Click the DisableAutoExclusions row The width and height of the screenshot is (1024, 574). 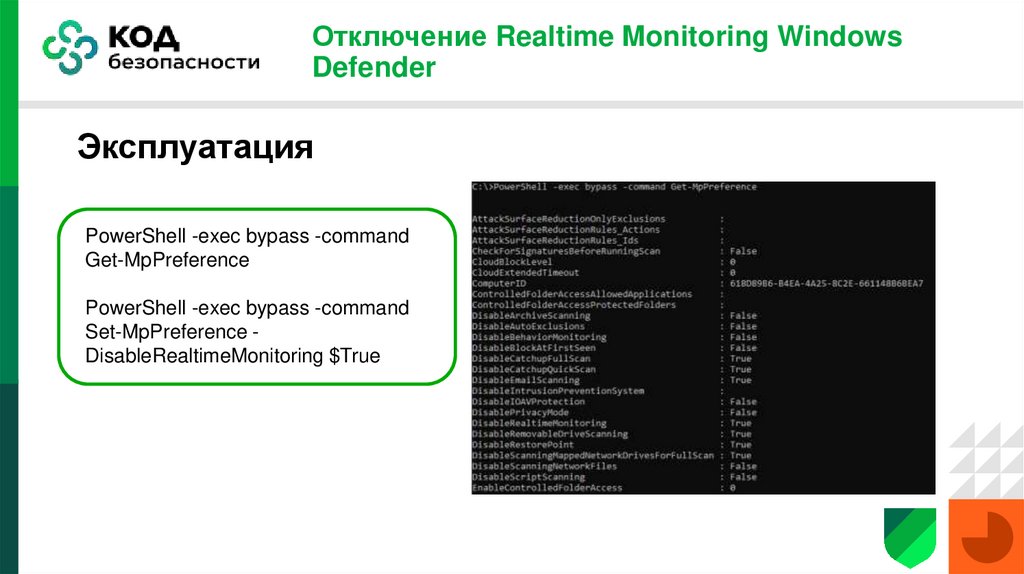click(615, 327)
